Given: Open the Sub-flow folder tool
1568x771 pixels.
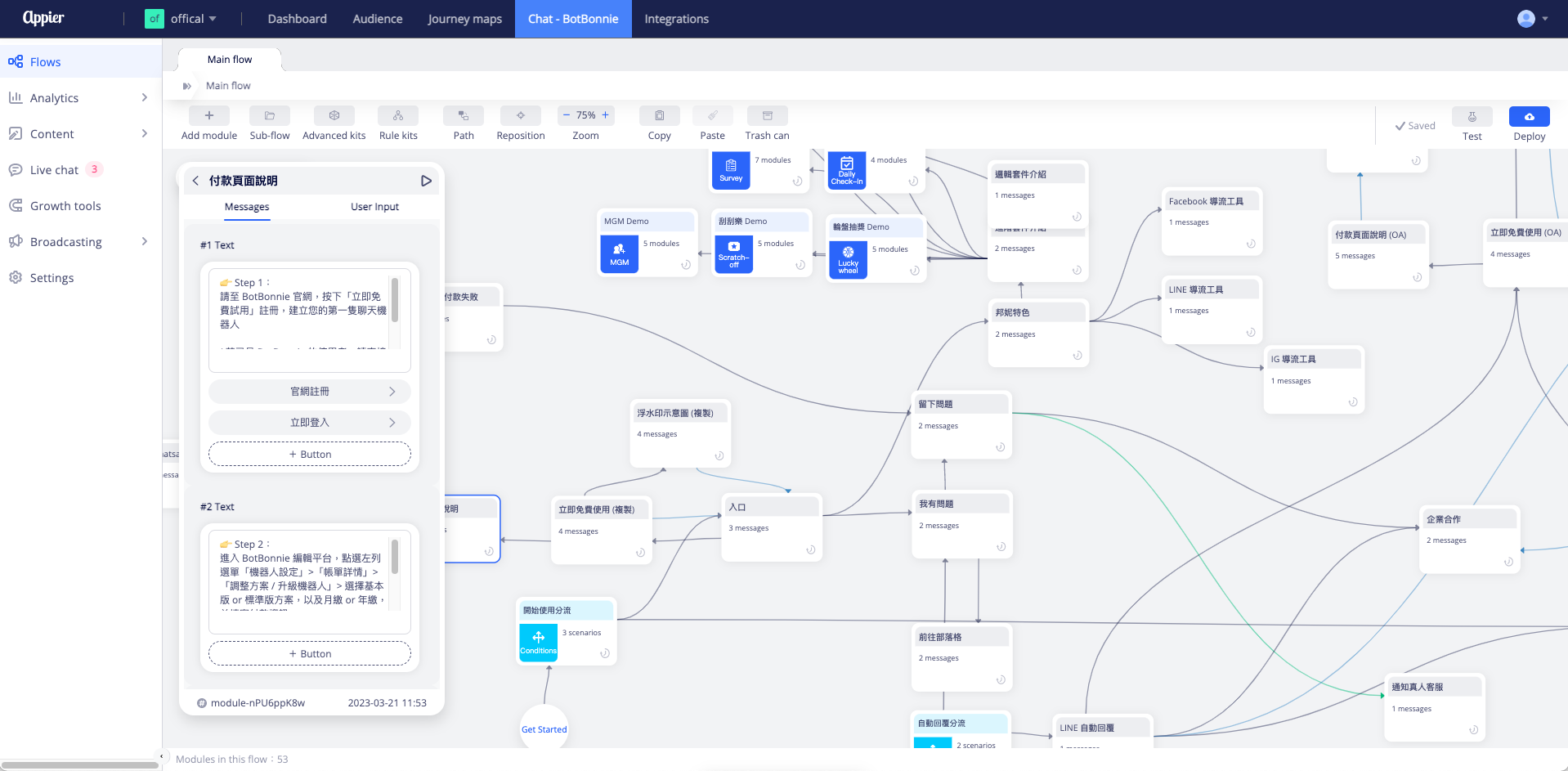Looking at the screenshot, I should point(270,115).
